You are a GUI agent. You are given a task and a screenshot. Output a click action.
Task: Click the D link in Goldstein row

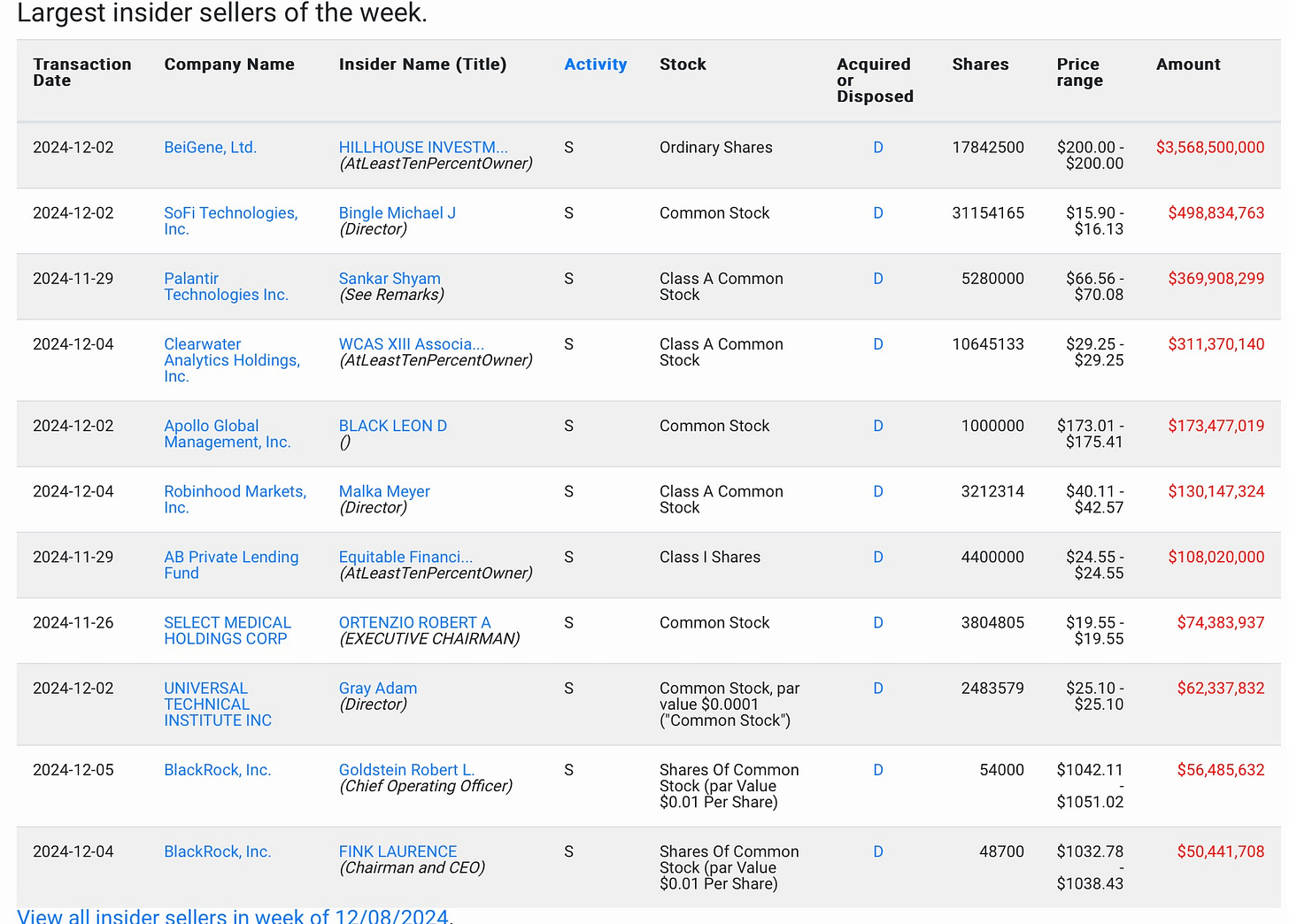(x=878, y=770)
